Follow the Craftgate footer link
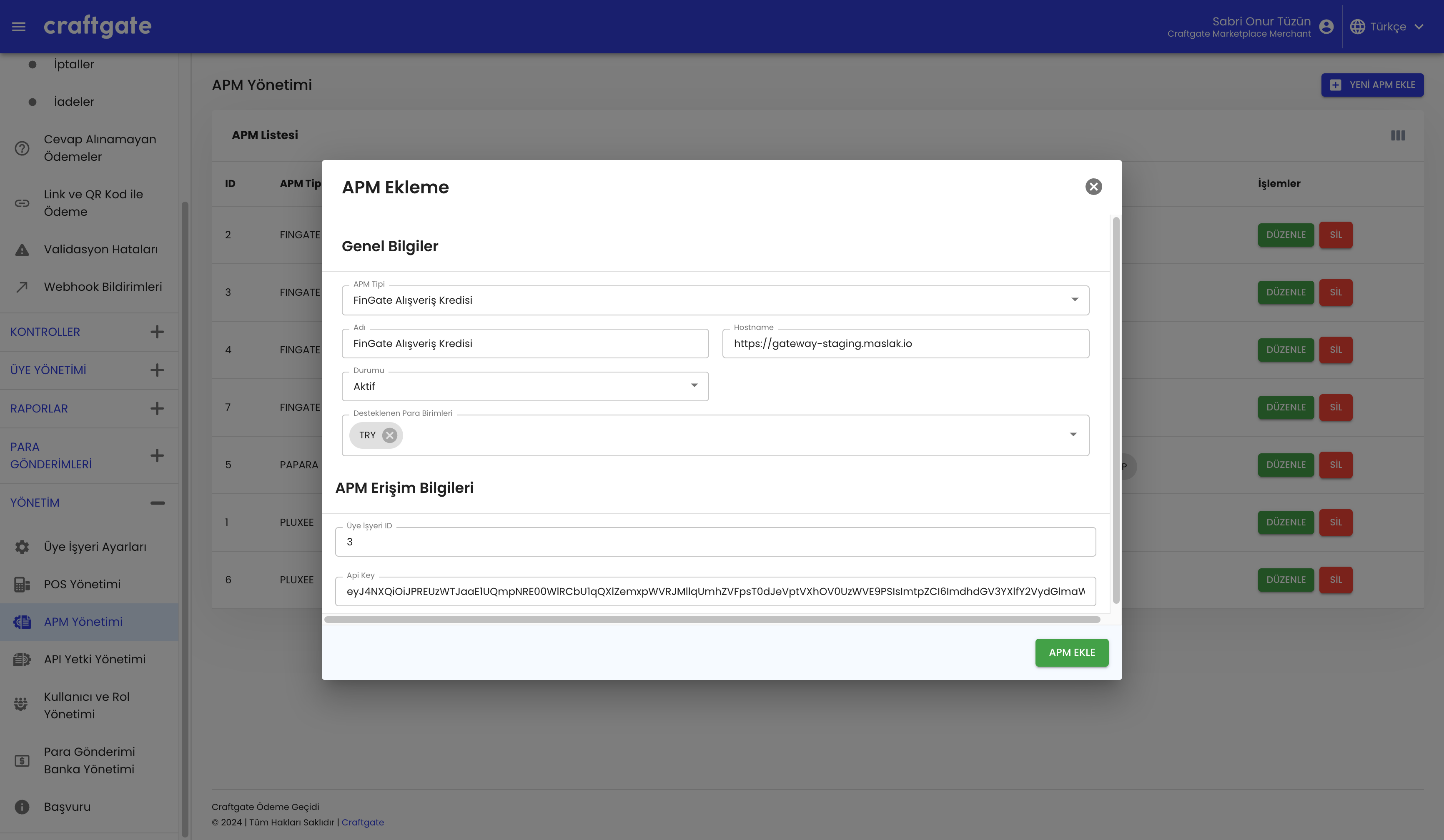Image resolution: width=1444 pixels, height=840 pixels. click(363, 822)
